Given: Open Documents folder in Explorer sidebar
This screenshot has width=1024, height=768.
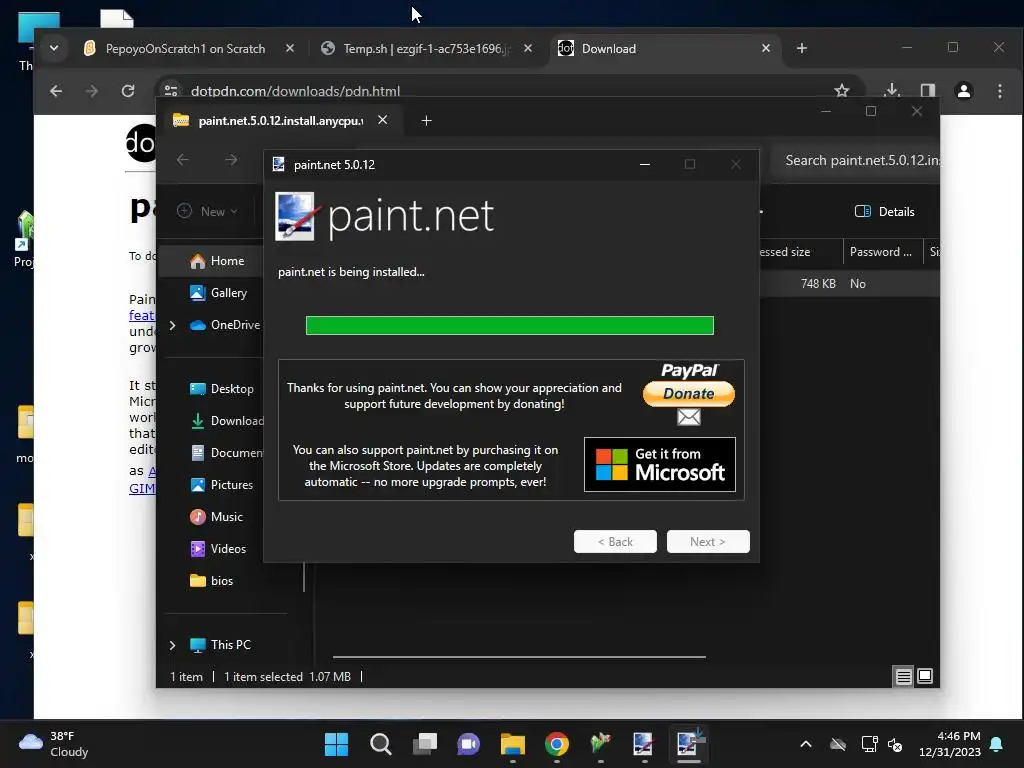Looking at the screenshot, I should coord(227,453).
